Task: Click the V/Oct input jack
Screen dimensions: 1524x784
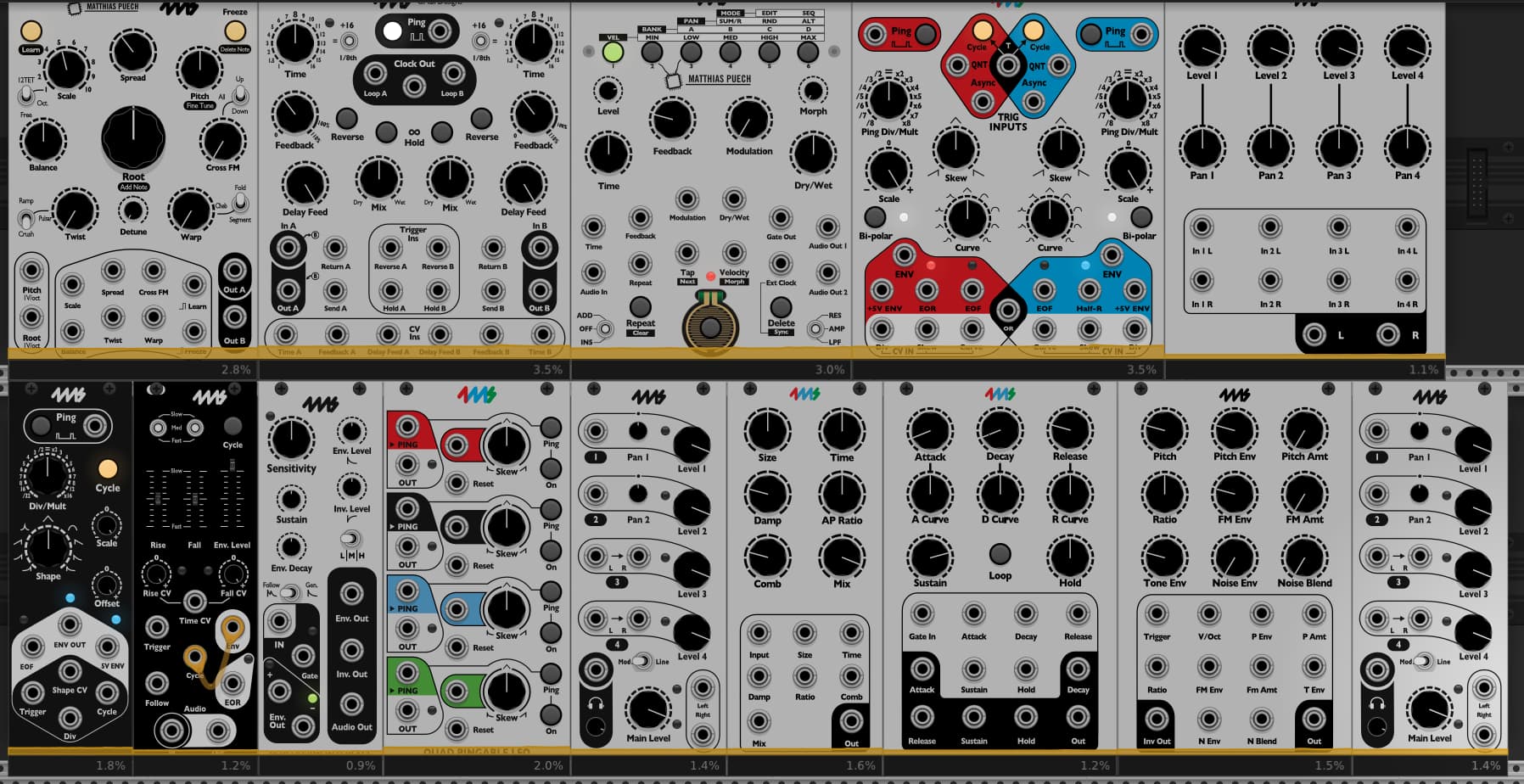Action: [1209, 613]
